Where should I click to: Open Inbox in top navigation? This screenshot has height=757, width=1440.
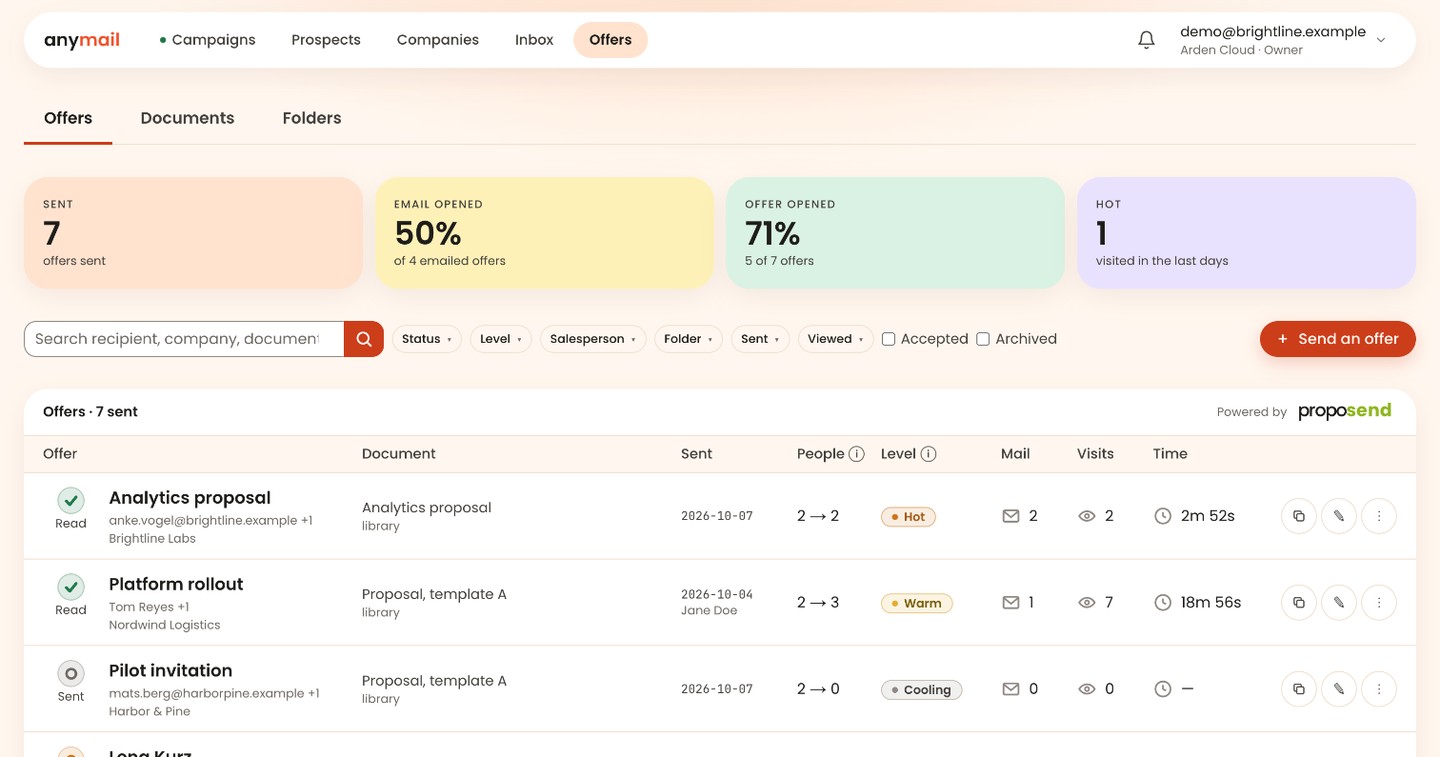click(534, 40)
